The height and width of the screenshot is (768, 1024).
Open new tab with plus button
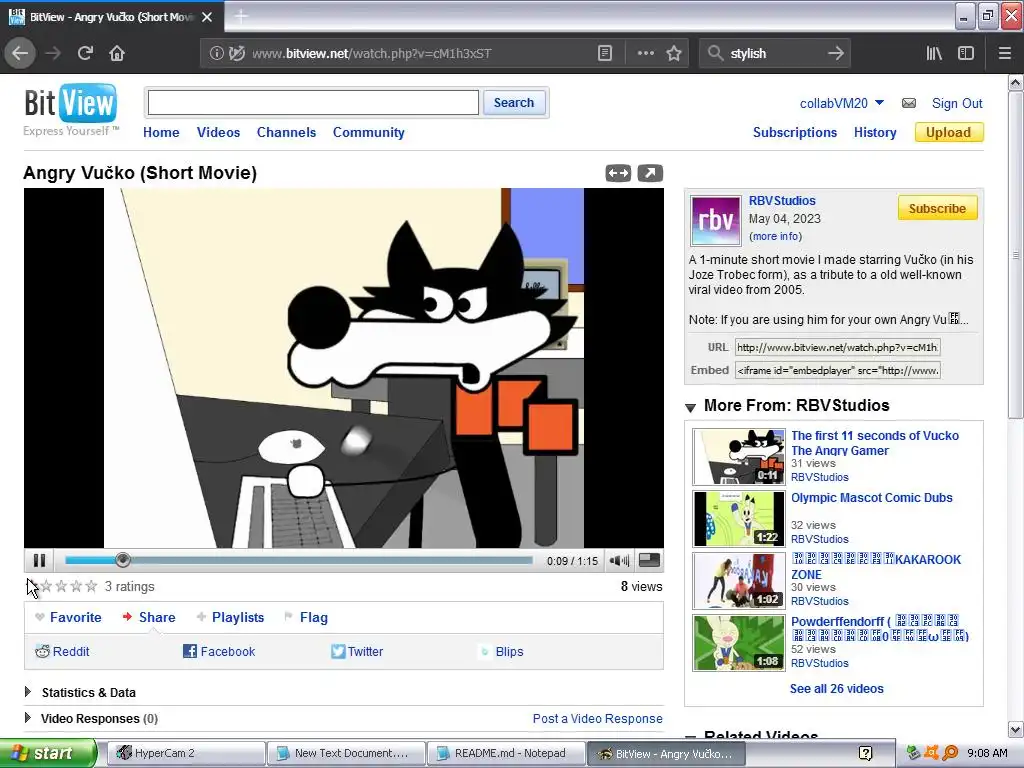(240, 16)
